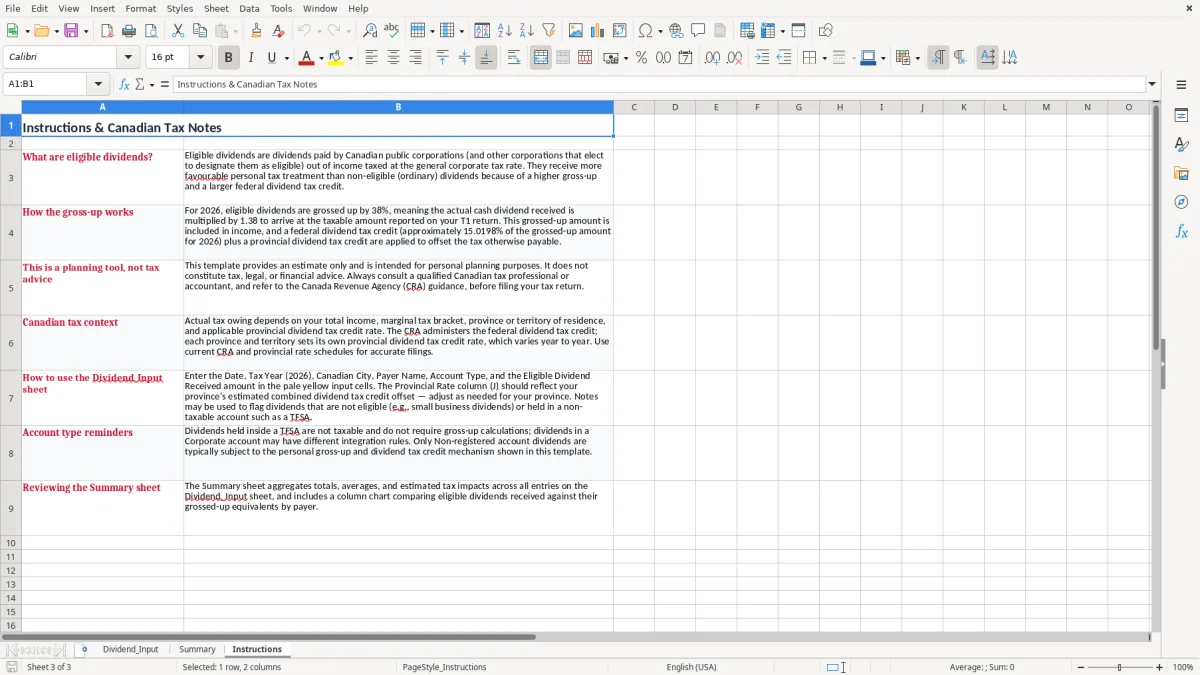Screen dimensions: 1200x675
Task: Open the Function Wizard in formula bar
Action: pos(124,84)
